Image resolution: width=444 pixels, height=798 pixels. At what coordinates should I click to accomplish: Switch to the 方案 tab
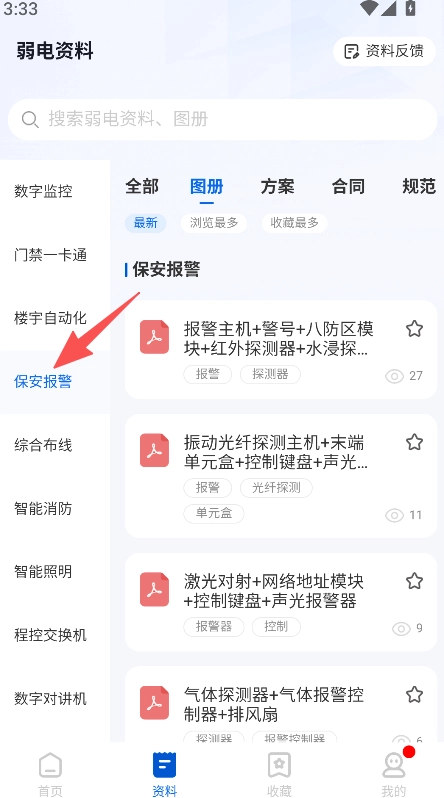coord(277,187)
